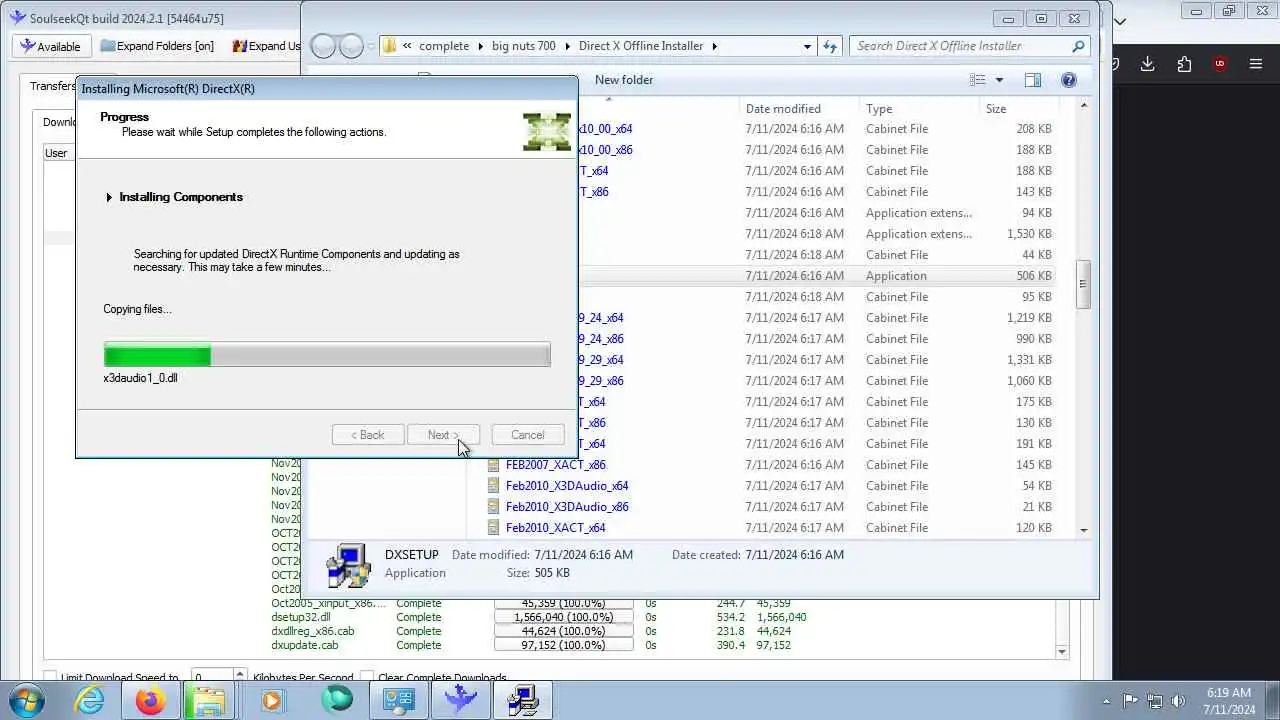Viewport: 1280px width, 720px height.
Task: Click the DXSETUP icon in the details pane
Action: 348,565
